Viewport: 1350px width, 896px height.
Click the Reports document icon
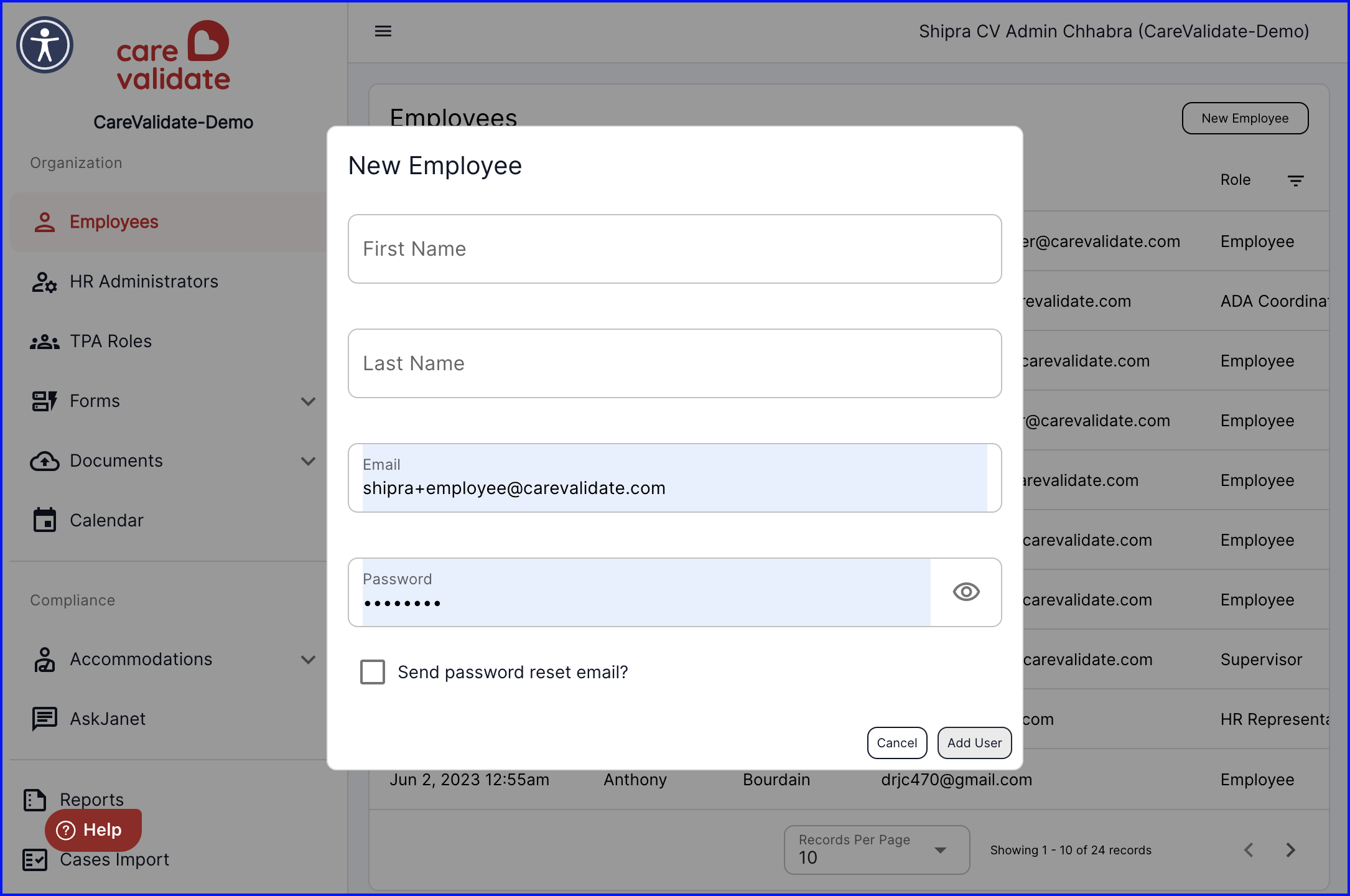[x=35, y=800]
